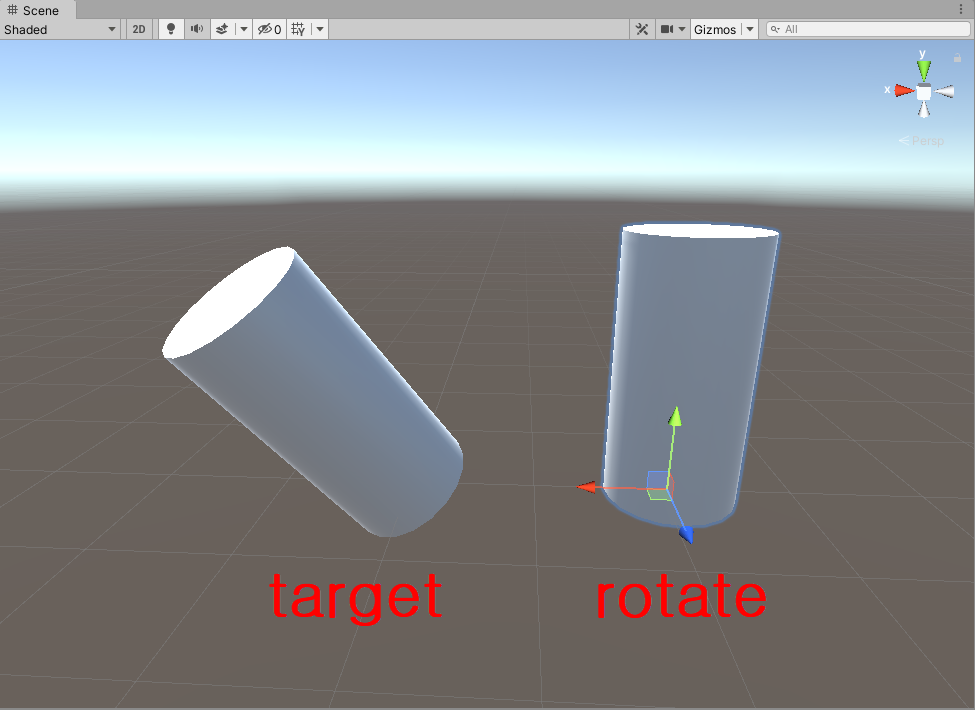Select the red X move handle arrow
The height and width of the screenshot is (710, 975).
coord(586,487)
